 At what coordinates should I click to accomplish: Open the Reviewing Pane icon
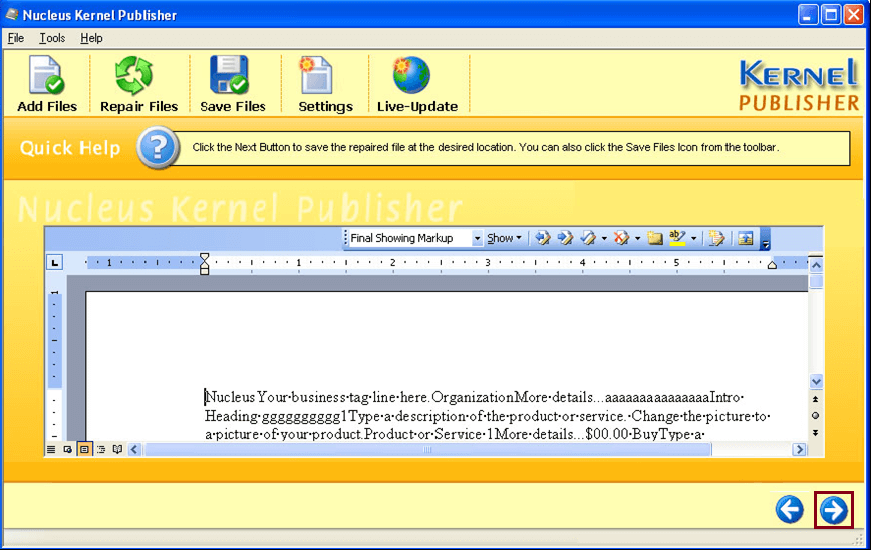[x=745, y=238]
